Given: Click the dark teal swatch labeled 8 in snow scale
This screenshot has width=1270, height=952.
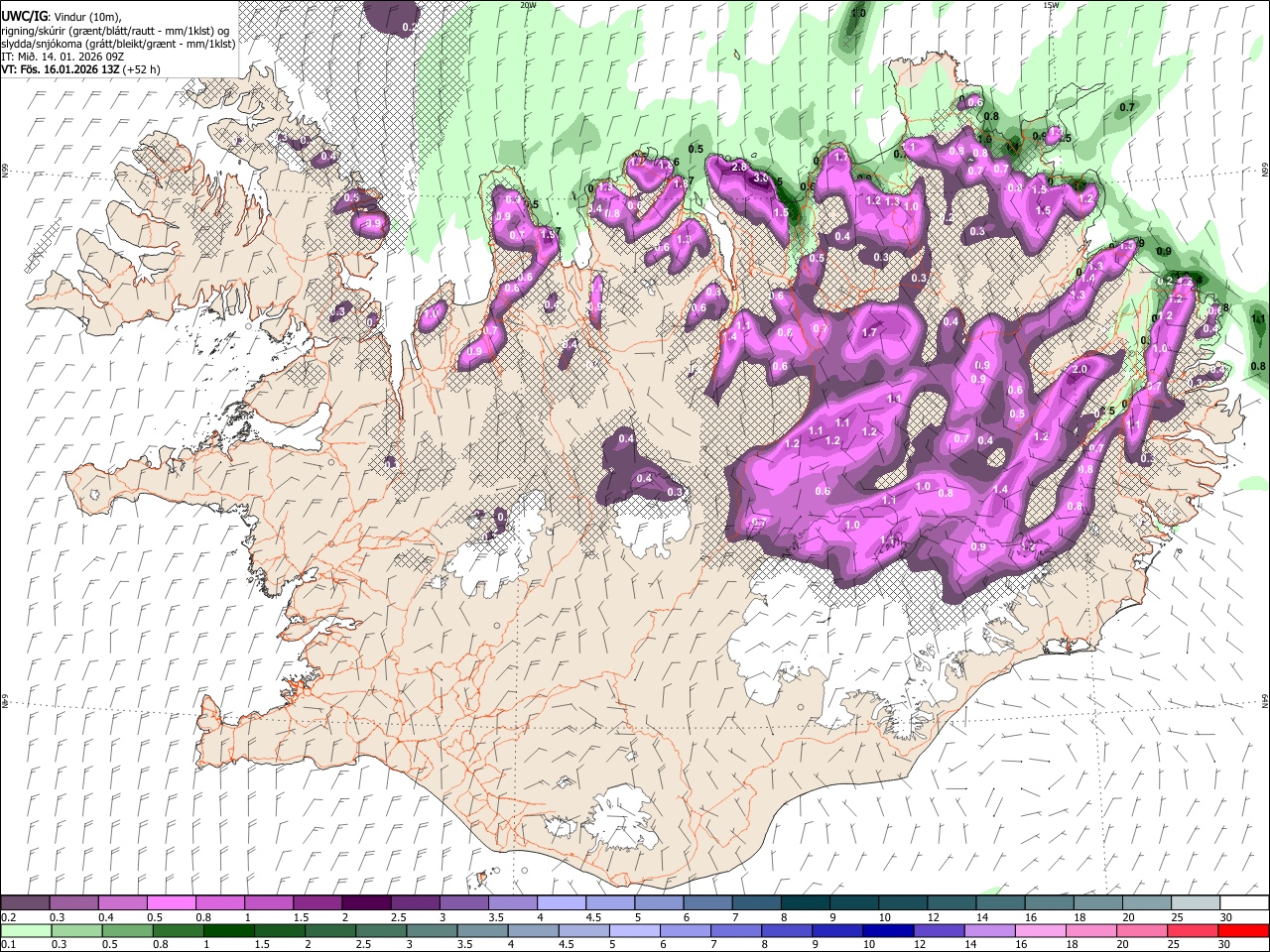Looking at the screenshot, I should 806,902.
